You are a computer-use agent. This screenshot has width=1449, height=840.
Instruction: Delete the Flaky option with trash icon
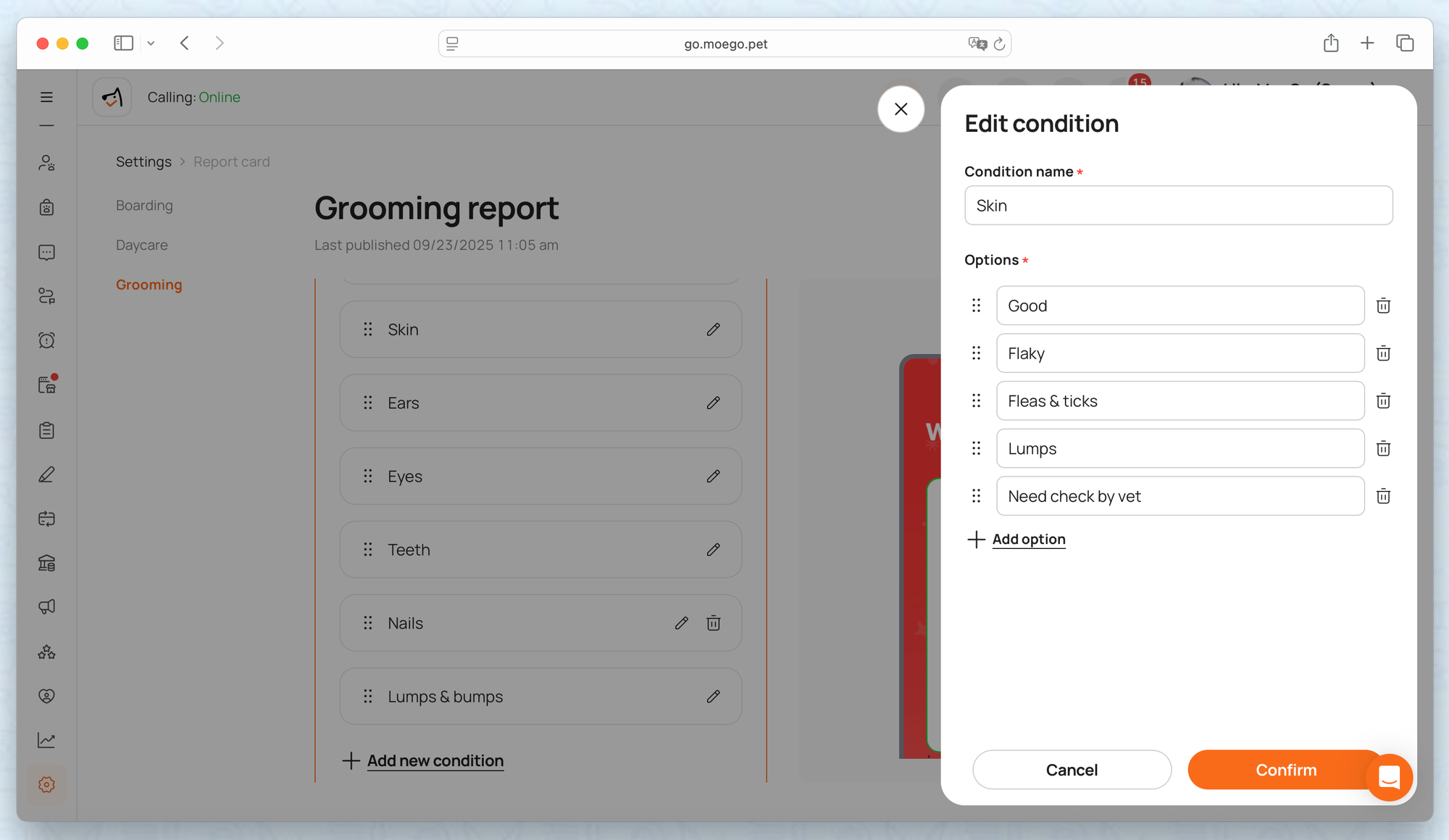1383,353
